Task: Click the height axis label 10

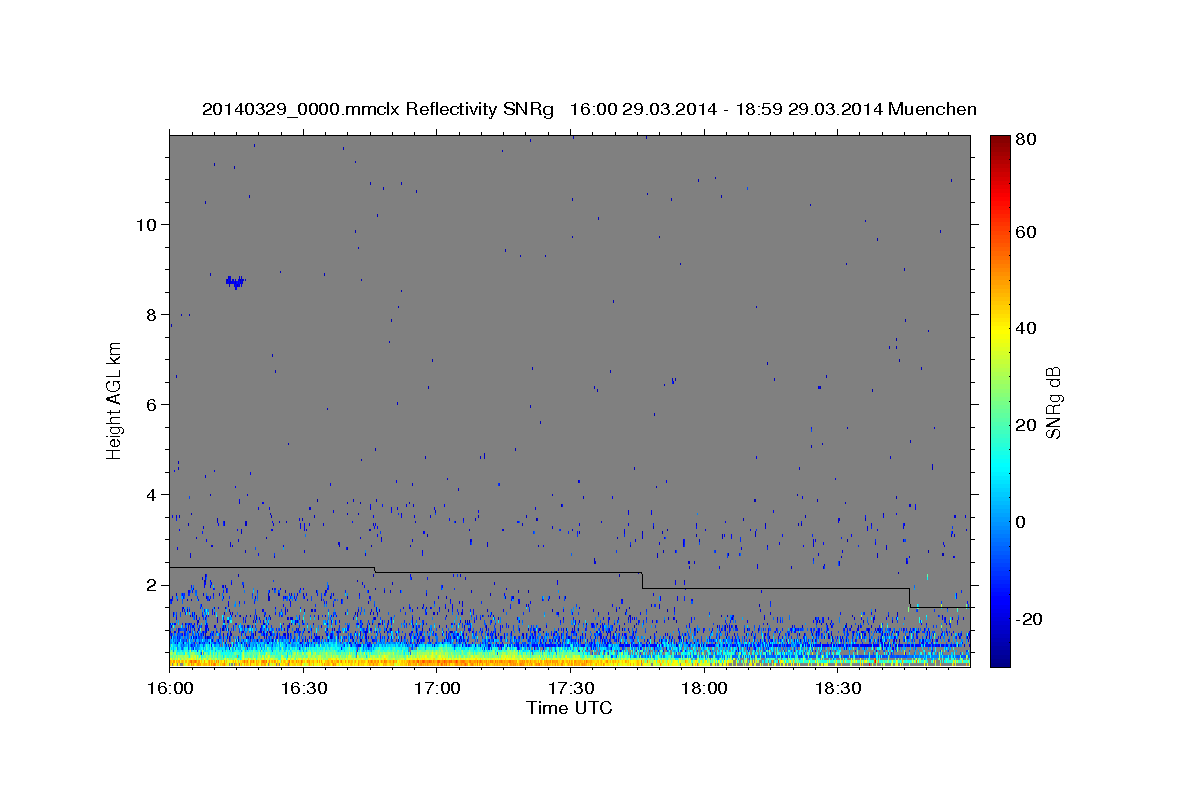Action: click(147, 225)
